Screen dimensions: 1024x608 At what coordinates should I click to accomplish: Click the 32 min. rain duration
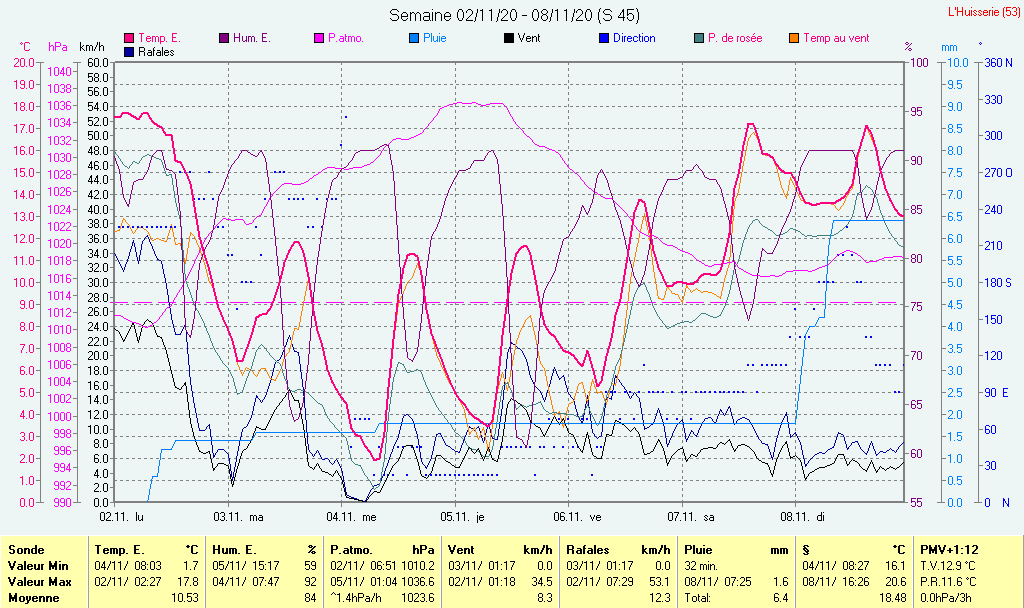[701, 566]
